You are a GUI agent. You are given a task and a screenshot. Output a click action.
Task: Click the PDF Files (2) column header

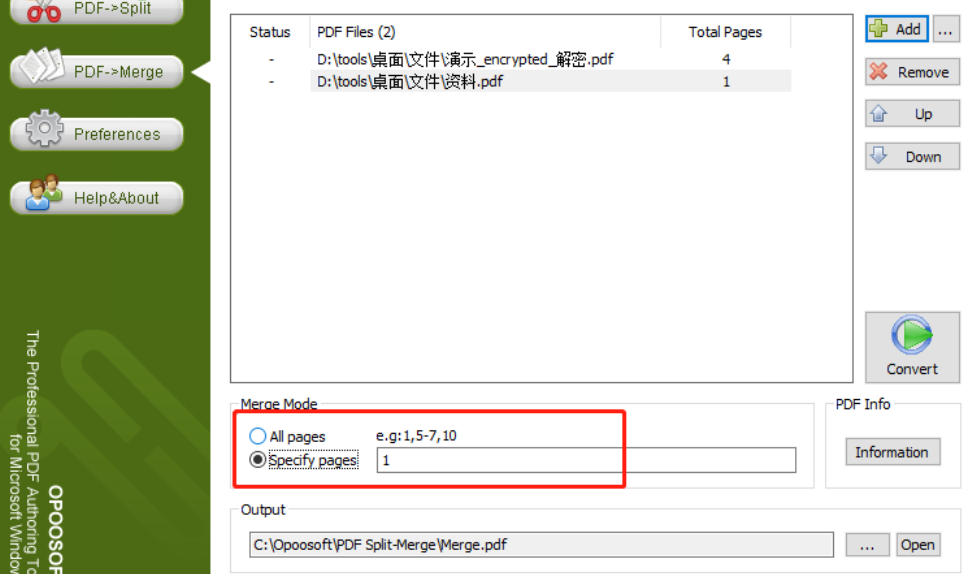[485, 32]
